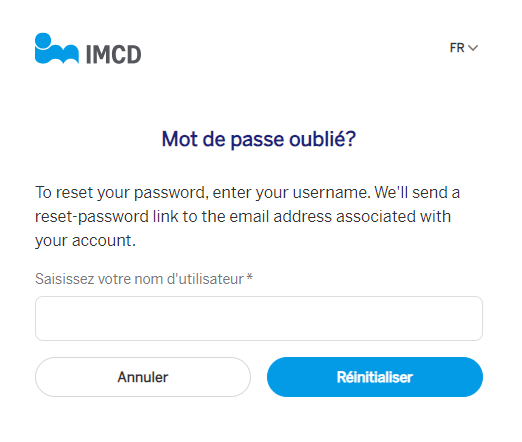
Task: Click the blue IMCD logo symbol
Action: pos(57,48)
